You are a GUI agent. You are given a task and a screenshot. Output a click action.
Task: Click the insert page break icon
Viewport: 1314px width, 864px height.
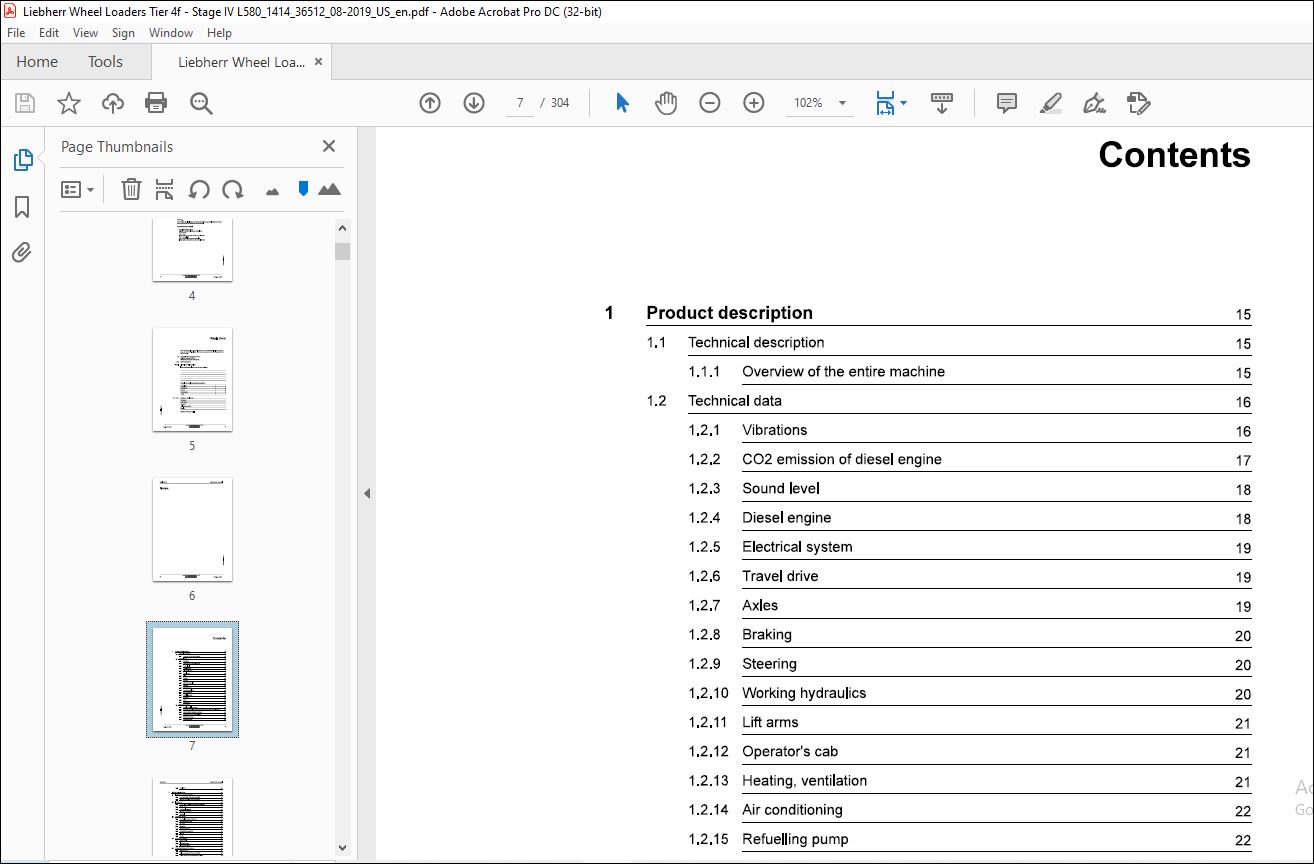165,189
